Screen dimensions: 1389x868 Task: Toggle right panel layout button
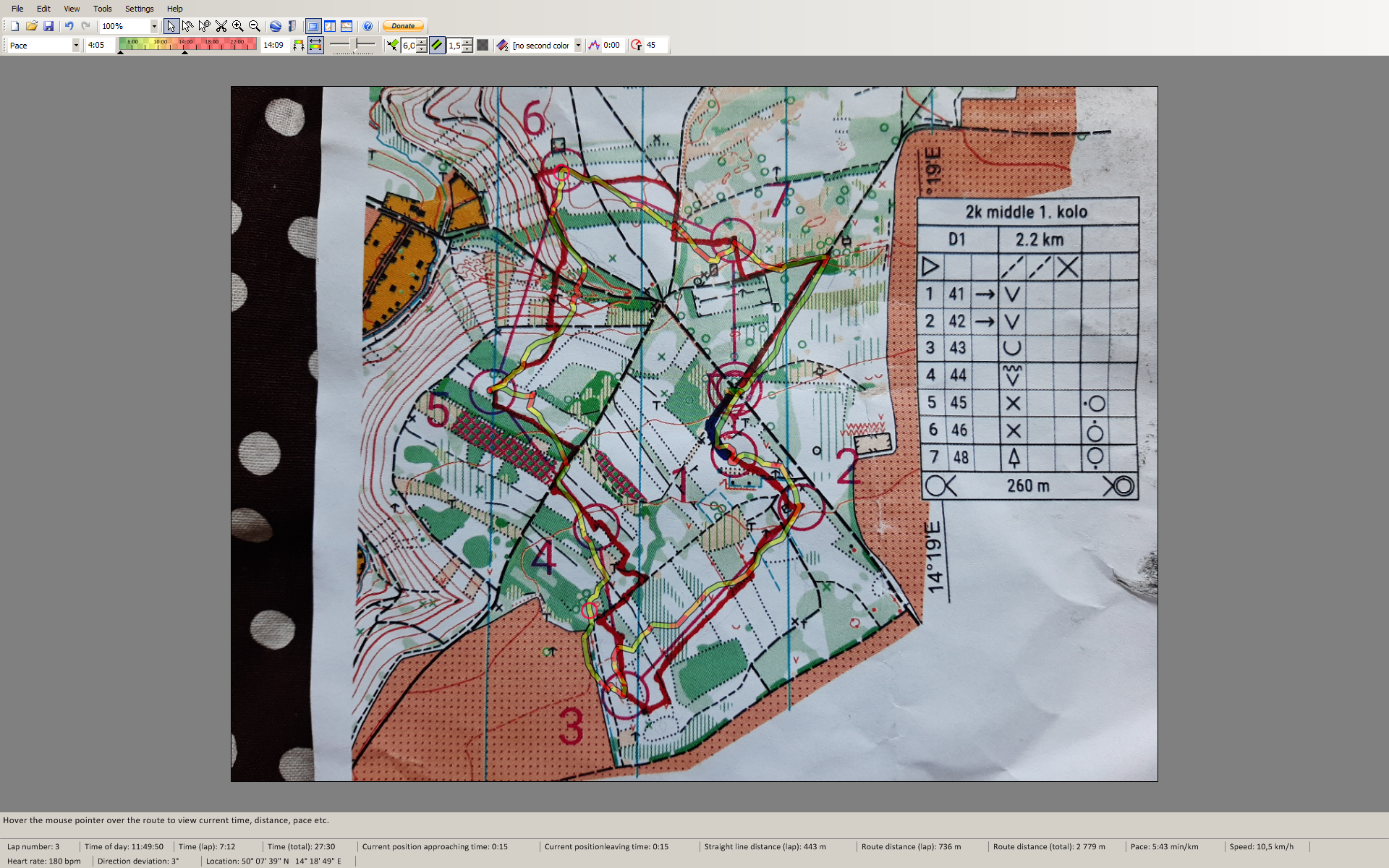click(x=330, y=26)
